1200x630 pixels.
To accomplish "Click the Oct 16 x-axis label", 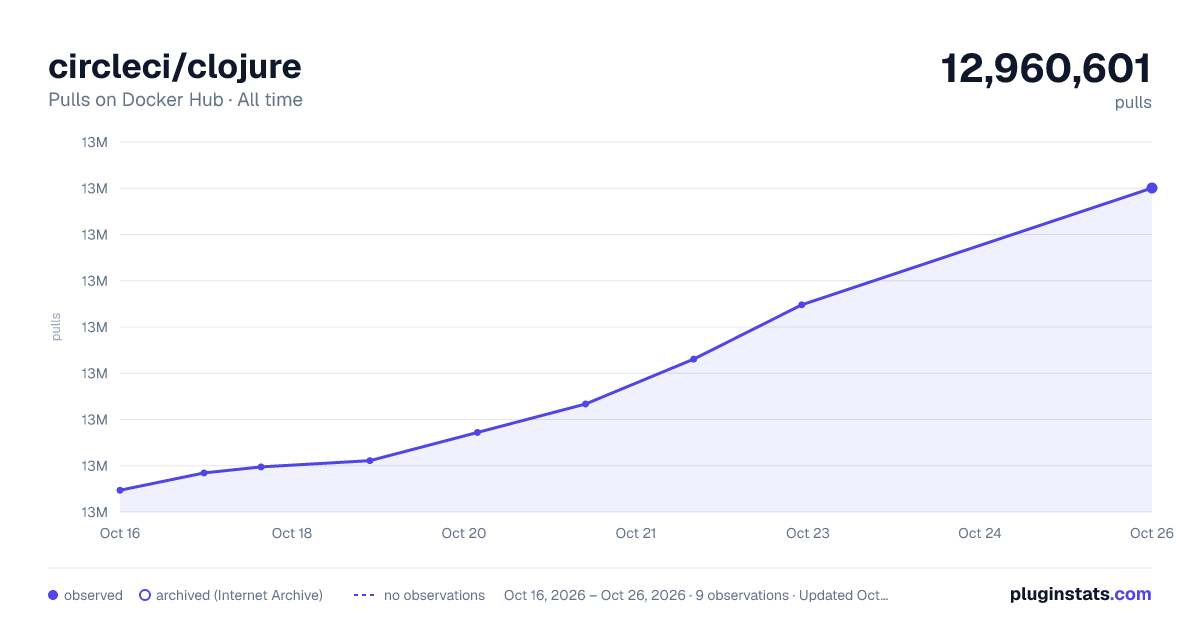I will point(120,533).
